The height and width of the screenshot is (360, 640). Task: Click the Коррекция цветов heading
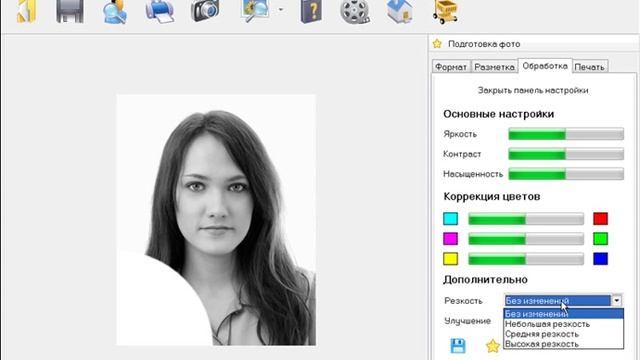[492, 196]
